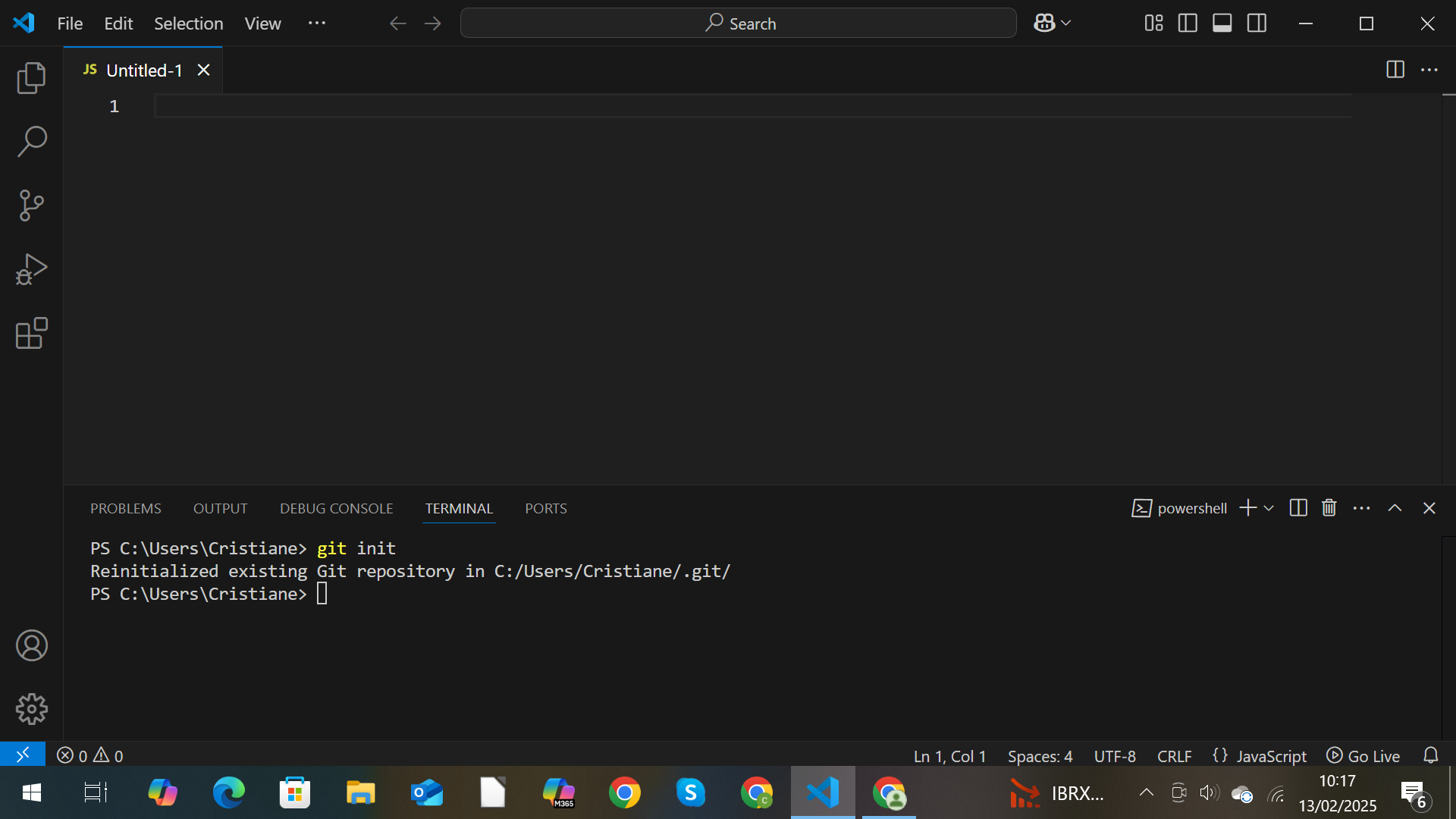Open the Copilot chat icon
Screen dimensions: 1456x819
click(1044, 24)
